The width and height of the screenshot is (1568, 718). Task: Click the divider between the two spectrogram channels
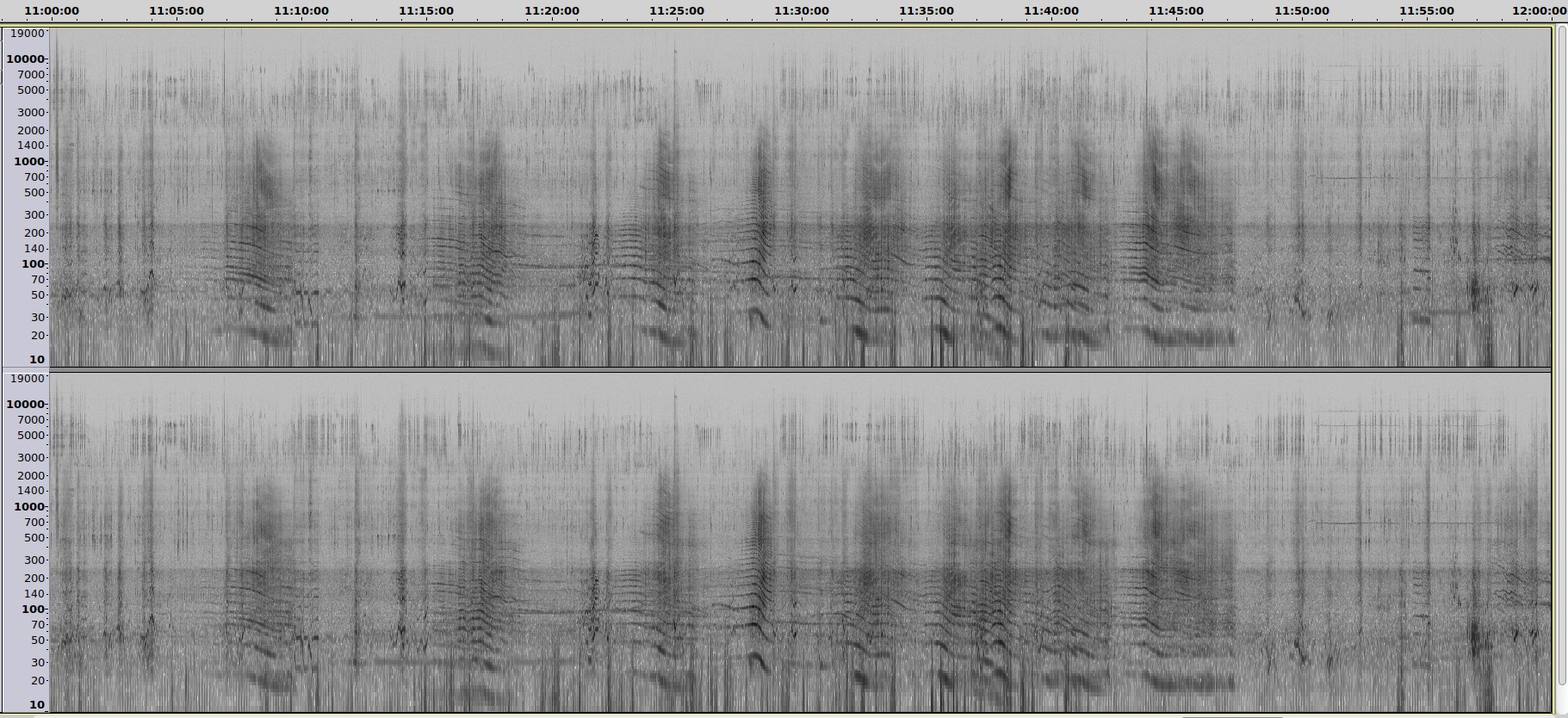coord(799,370)
